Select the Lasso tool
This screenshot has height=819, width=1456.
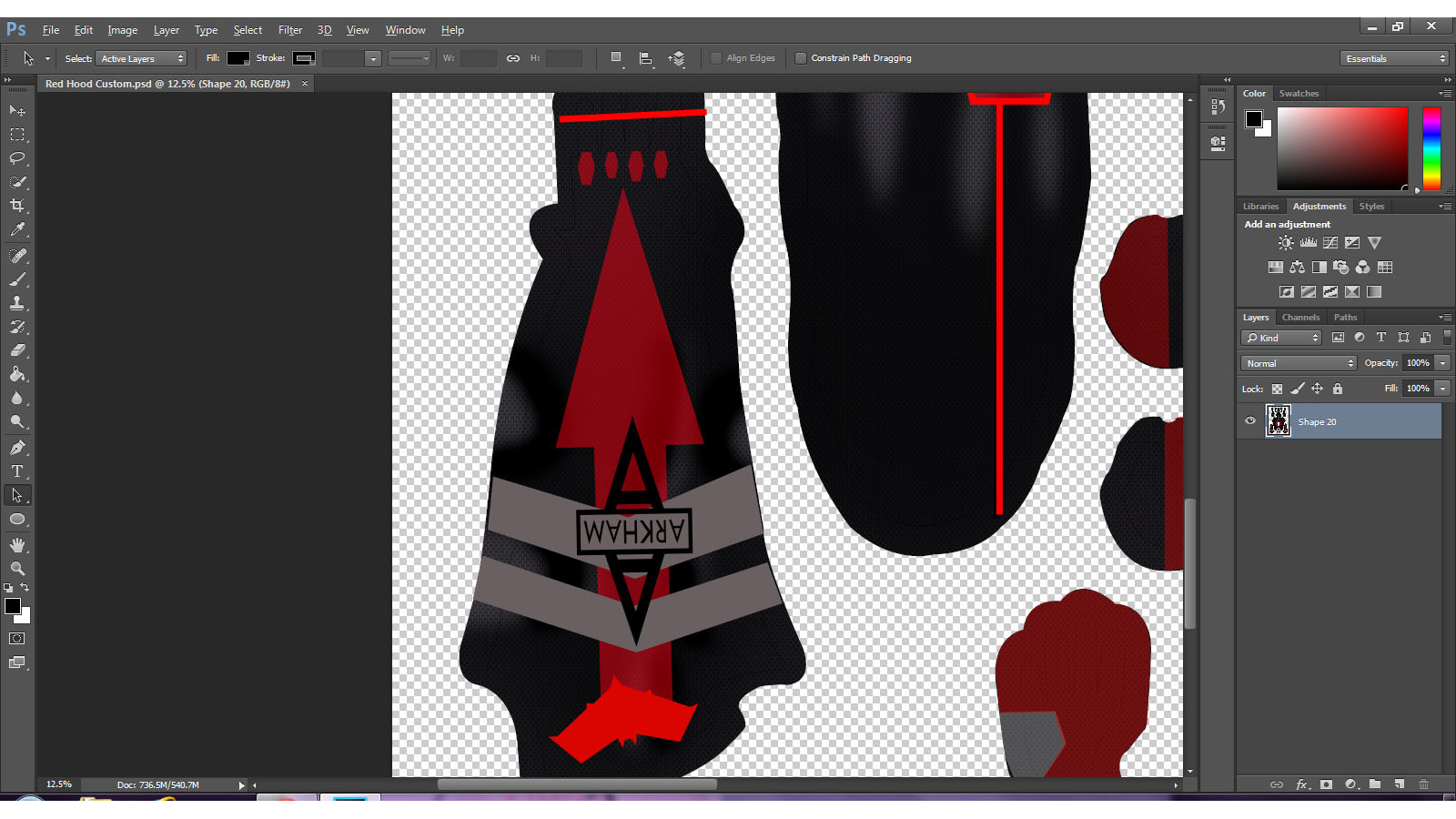click(x=17, y=158)
